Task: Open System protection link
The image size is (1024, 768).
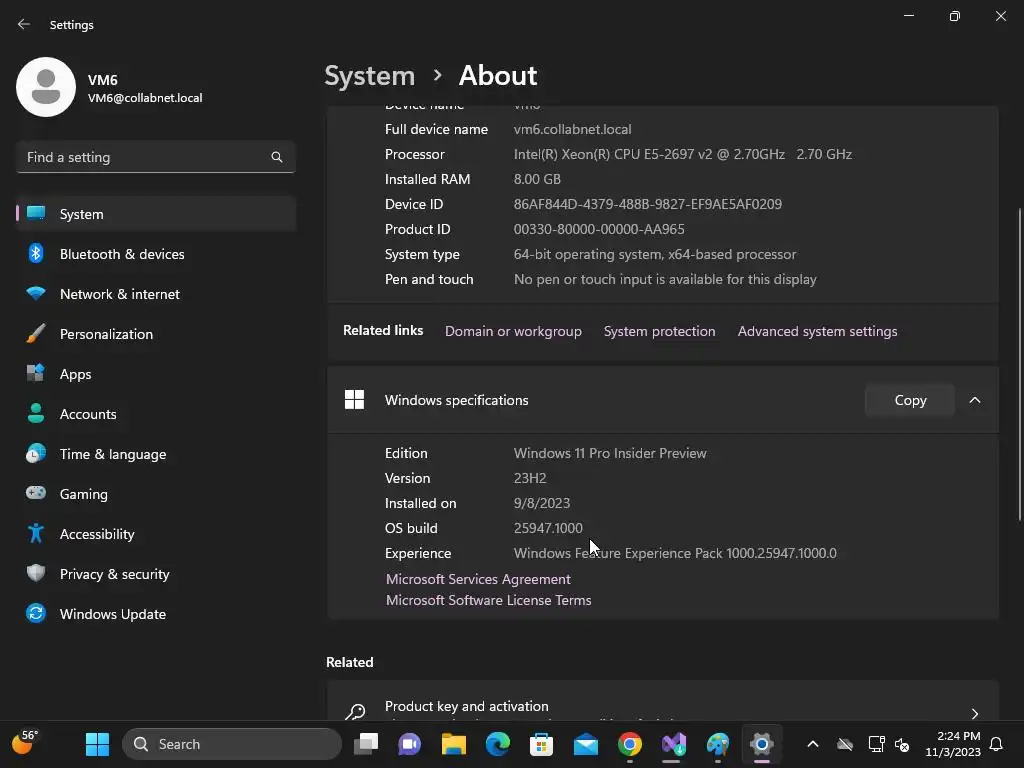Action: click(660, 331)
